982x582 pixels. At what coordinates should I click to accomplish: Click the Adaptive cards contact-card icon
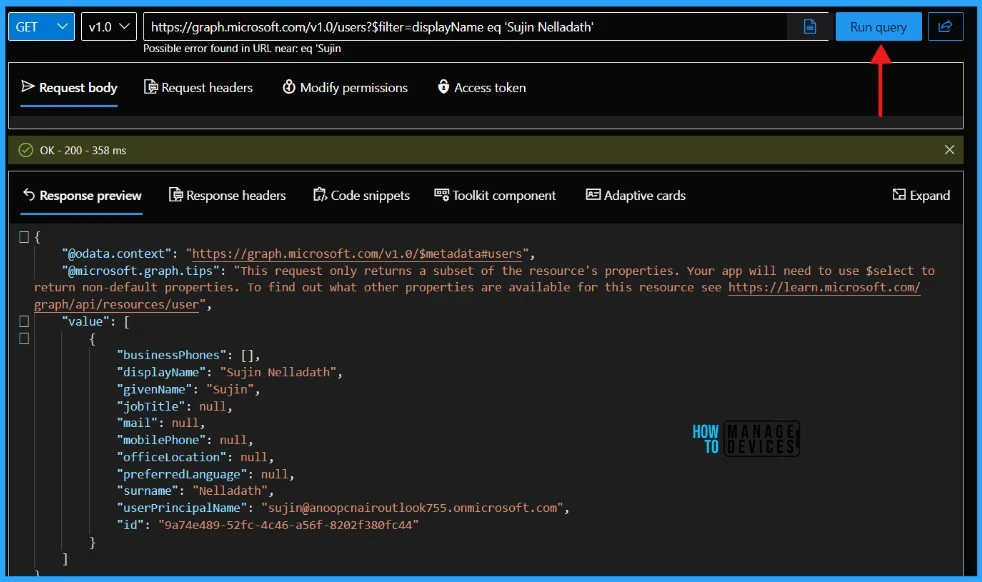click(593, 195)
